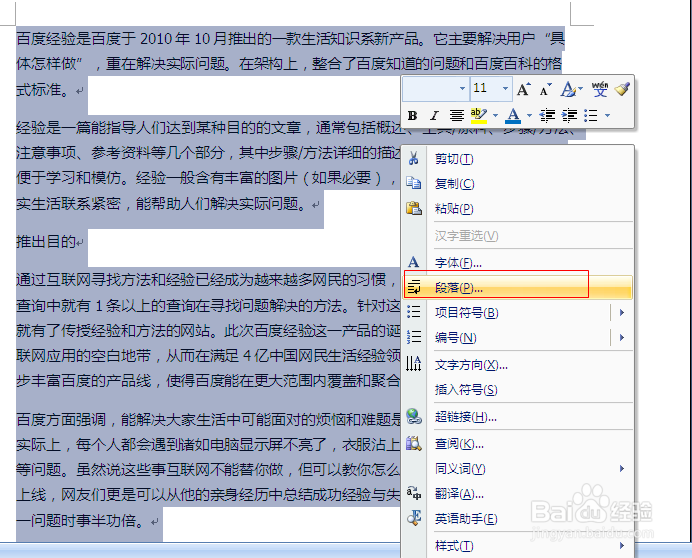Viewport: 692px width, 558px height.
Task: Choose 翻译(A)... menu entry
Action: [x=459, y=494]
